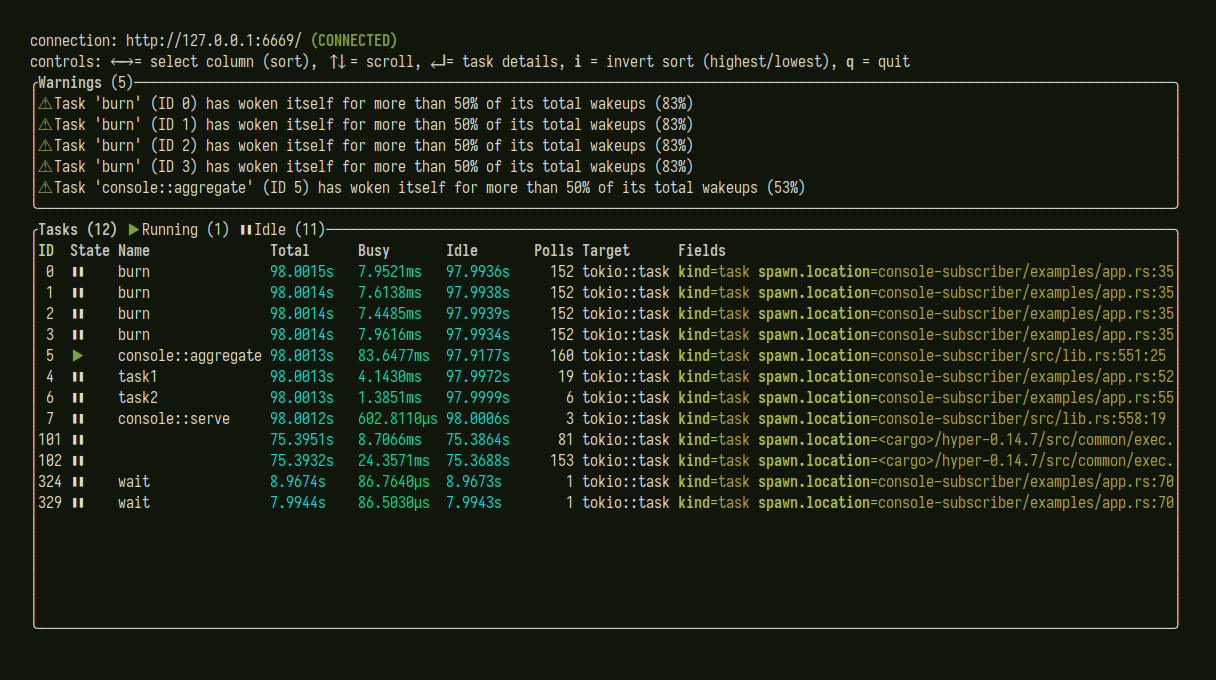Viewport: 1216px width, 680px height.
Task: Click the idle pause icon in task1 row
Action: click(78, 377)
